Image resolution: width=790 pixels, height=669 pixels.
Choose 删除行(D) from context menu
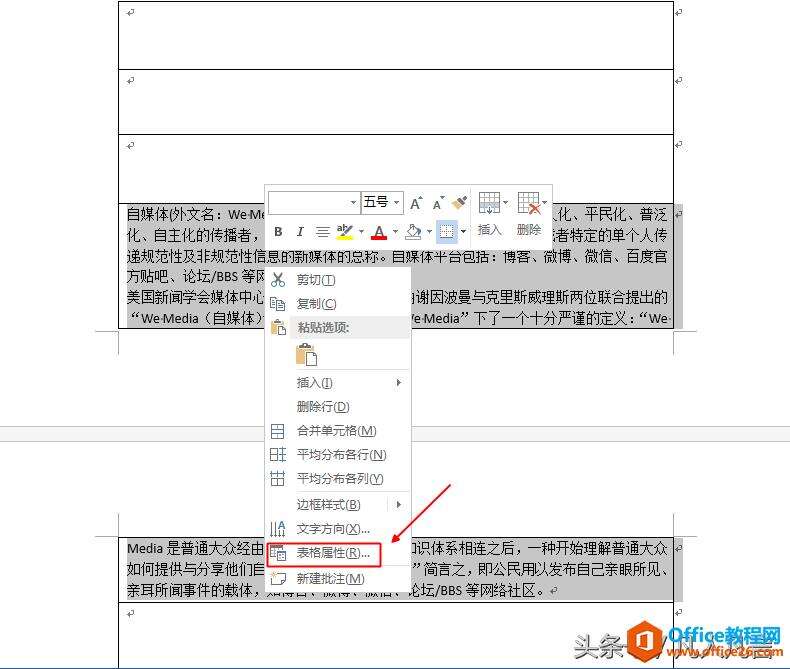338,407
